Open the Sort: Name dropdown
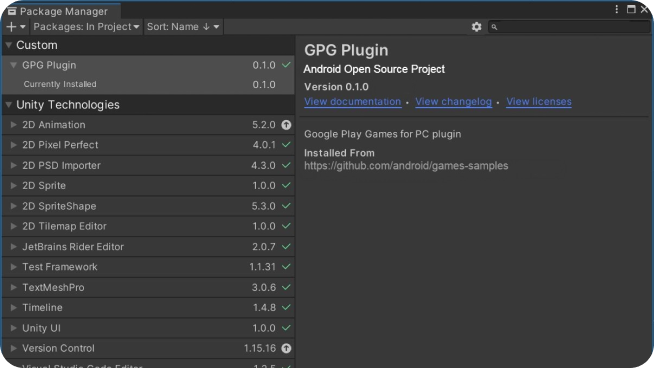This screenshot has width=654, height=368. 183,27
